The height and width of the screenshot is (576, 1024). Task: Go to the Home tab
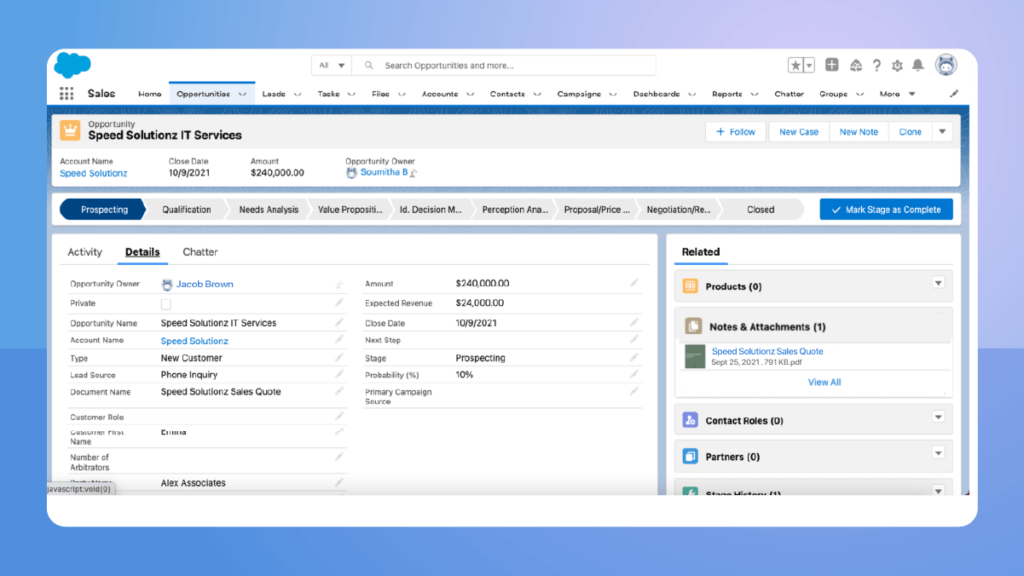150,94
